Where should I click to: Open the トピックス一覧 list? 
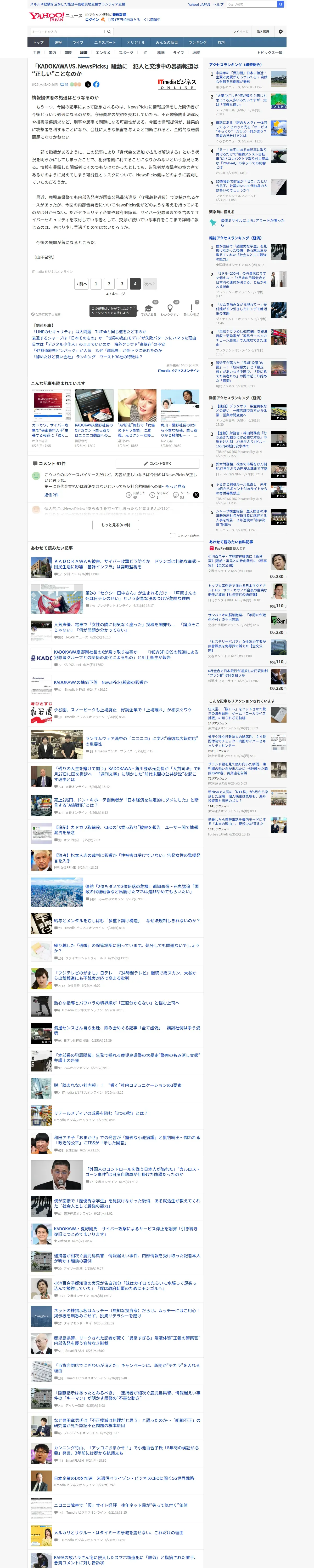point(270,53)
